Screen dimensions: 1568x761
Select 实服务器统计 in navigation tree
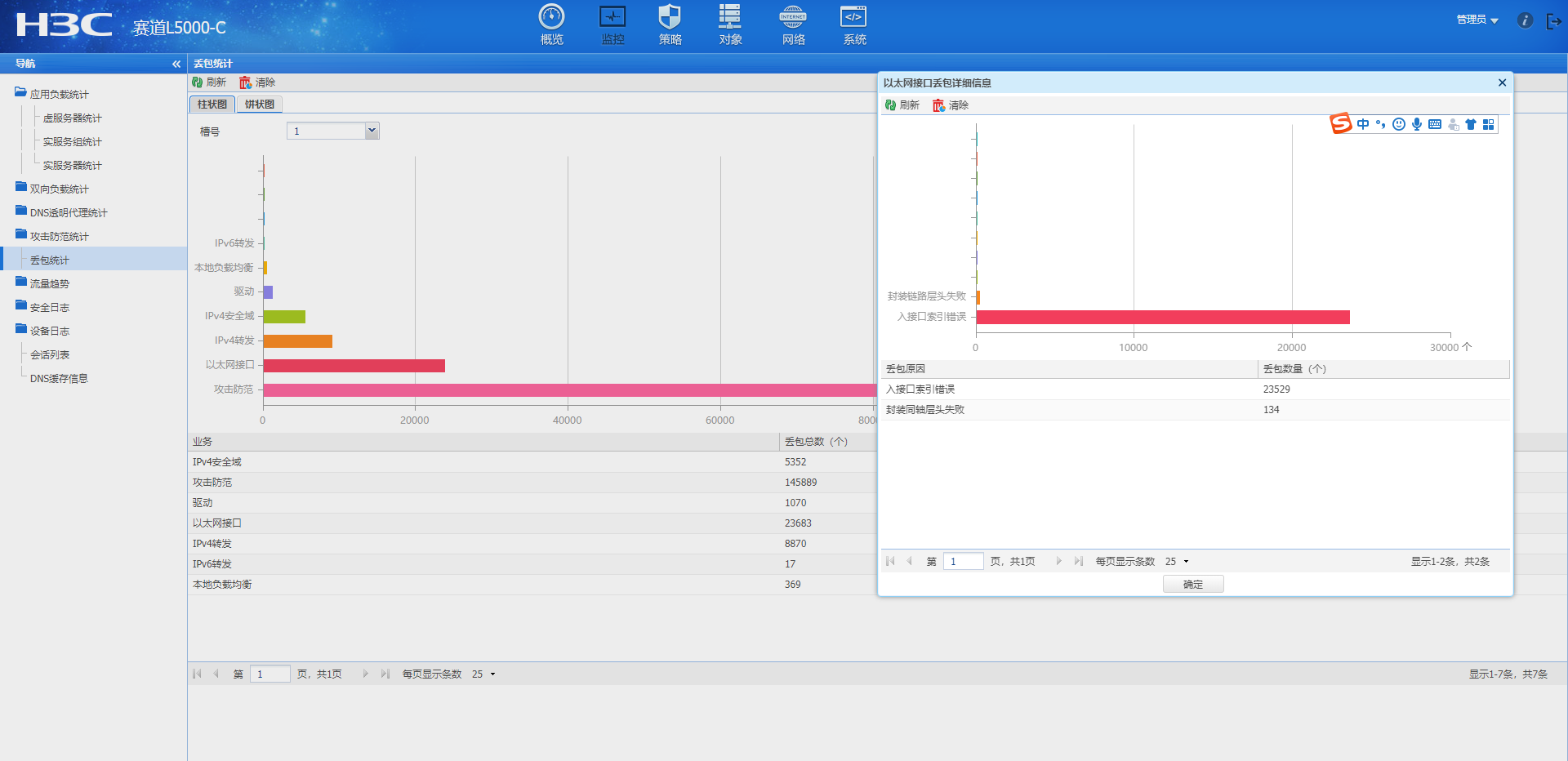point(72,166)
